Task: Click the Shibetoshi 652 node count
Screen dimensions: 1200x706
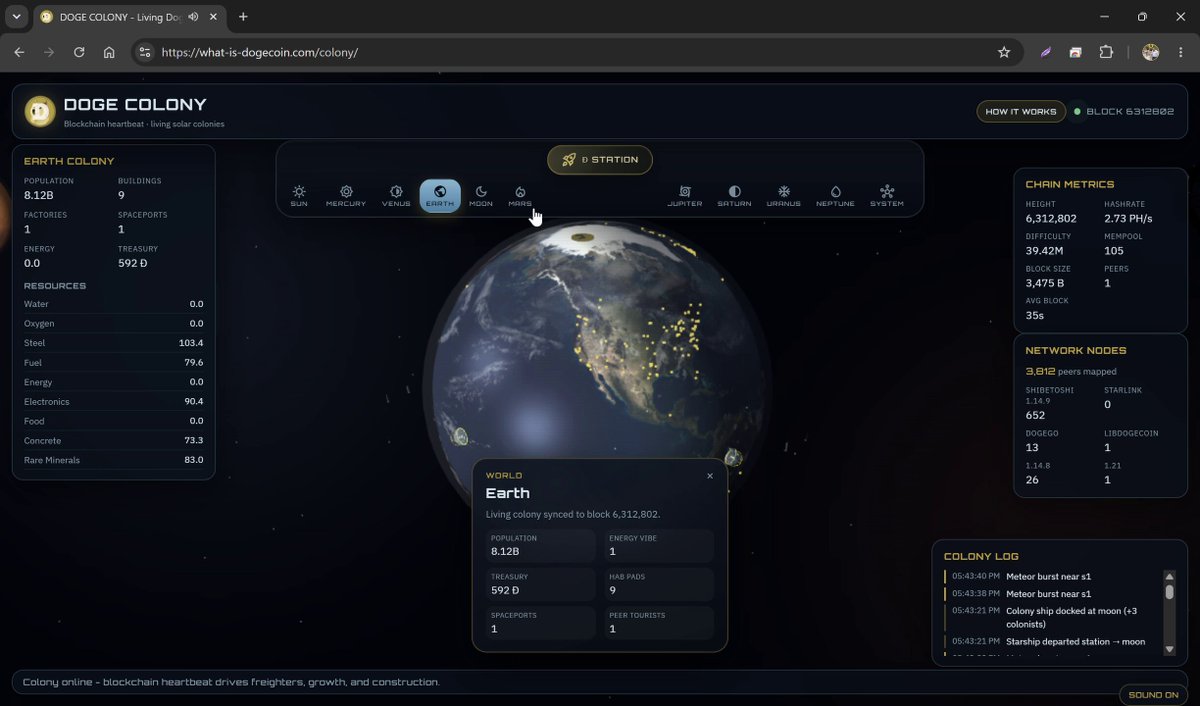Action: pyautogui.click(x=1035, y=415)
